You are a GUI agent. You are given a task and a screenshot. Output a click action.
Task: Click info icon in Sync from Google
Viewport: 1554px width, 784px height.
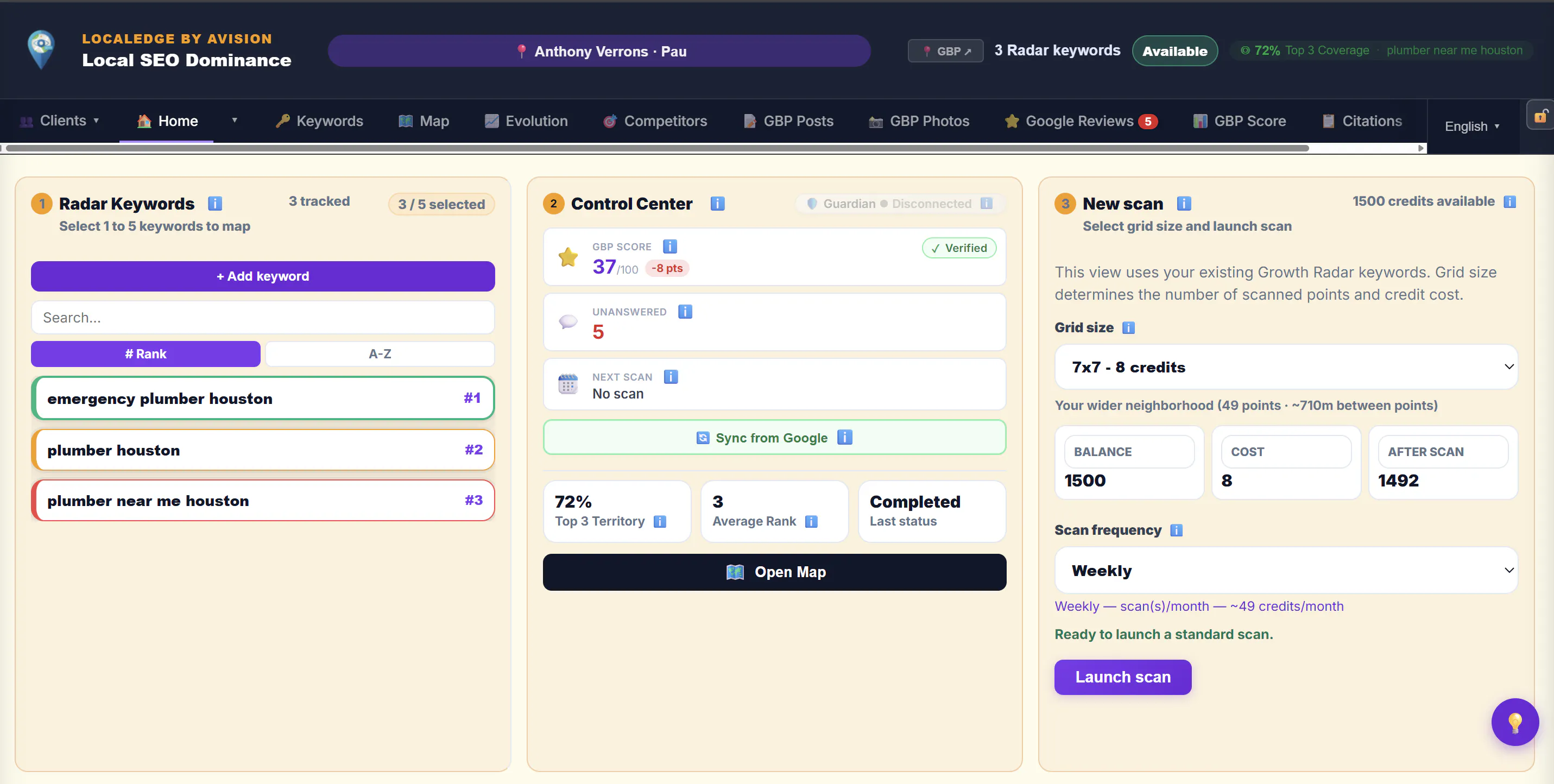[x=844, y=437]
